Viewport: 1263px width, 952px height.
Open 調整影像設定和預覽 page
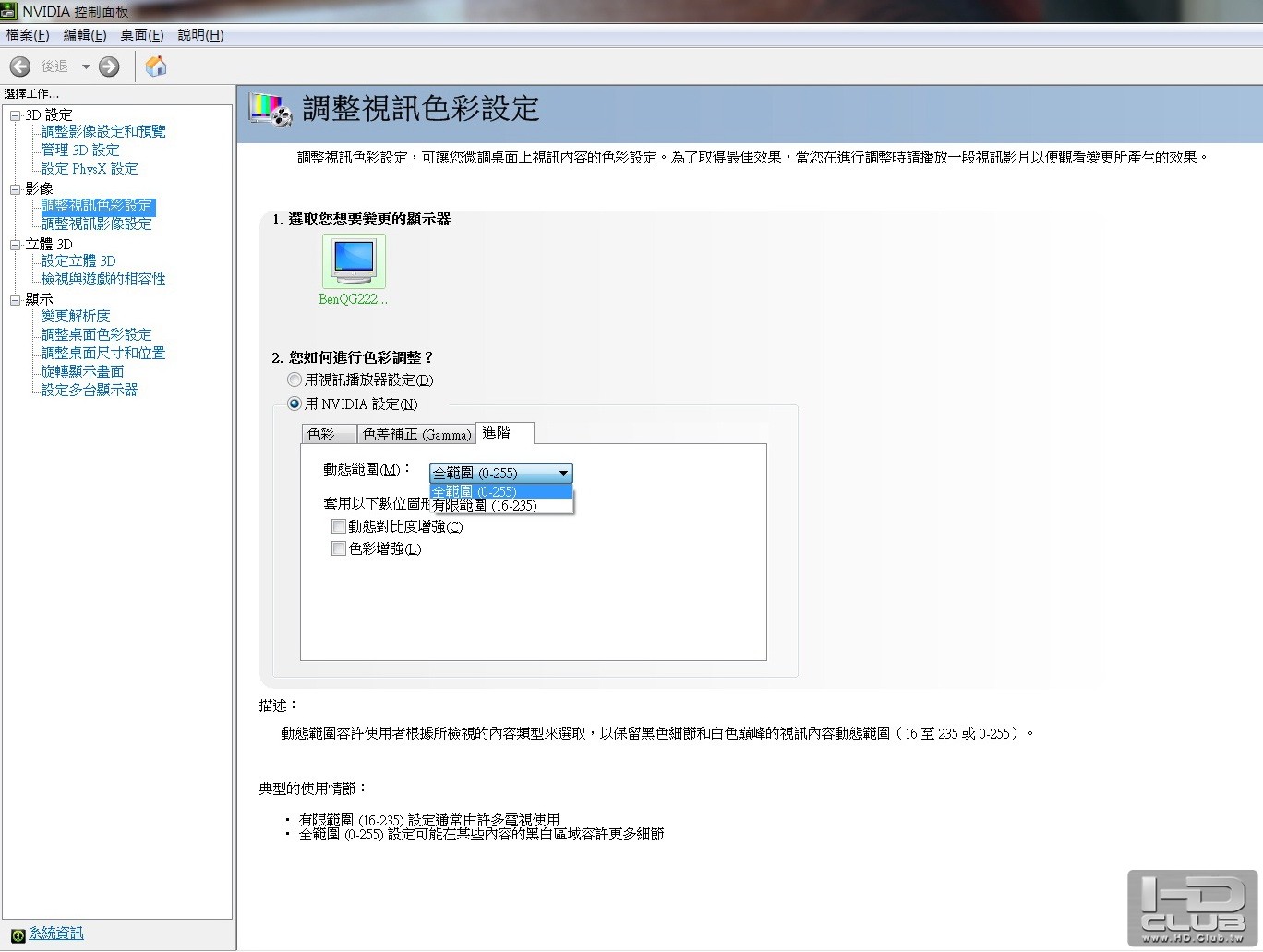click(x=103, y=132)
